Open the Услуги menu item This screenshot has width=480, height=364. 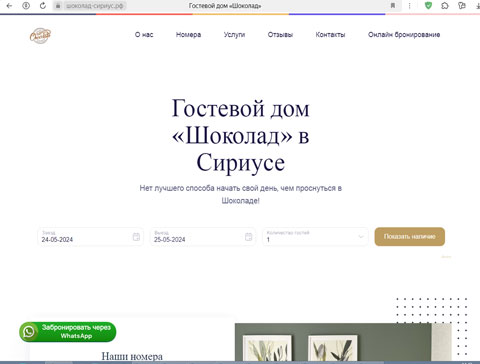tap(234, 35)
